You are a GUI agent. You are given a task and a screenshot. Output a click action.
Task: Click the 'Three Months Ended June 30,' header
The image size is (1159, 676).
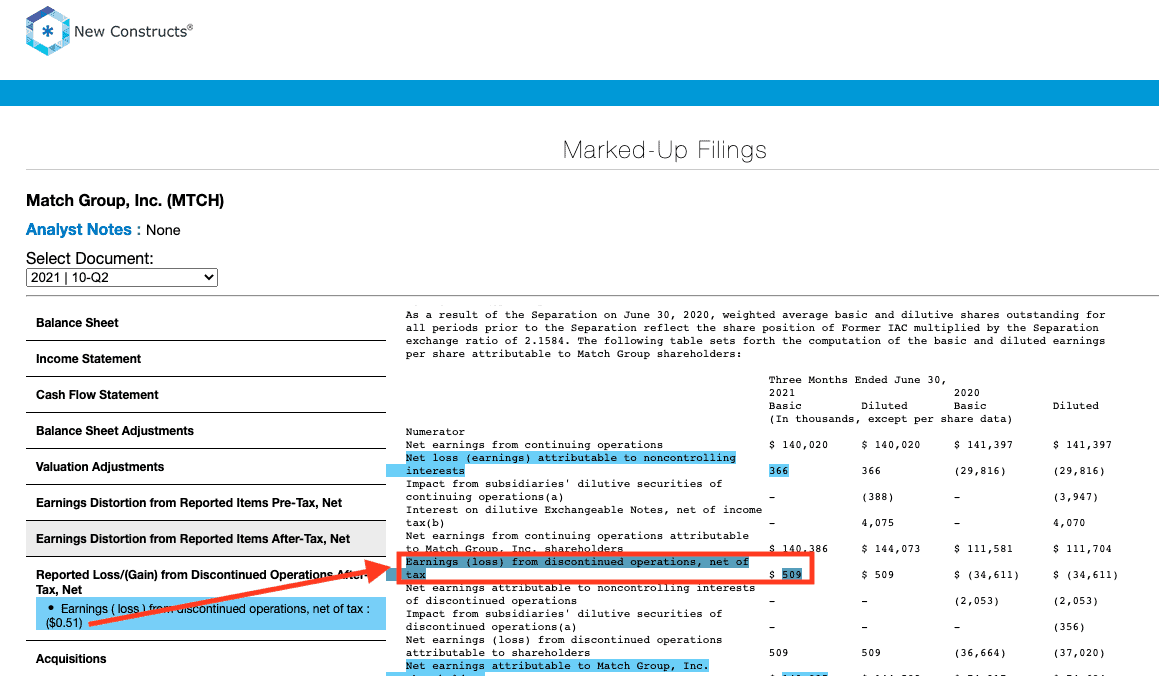pos(857,380)
